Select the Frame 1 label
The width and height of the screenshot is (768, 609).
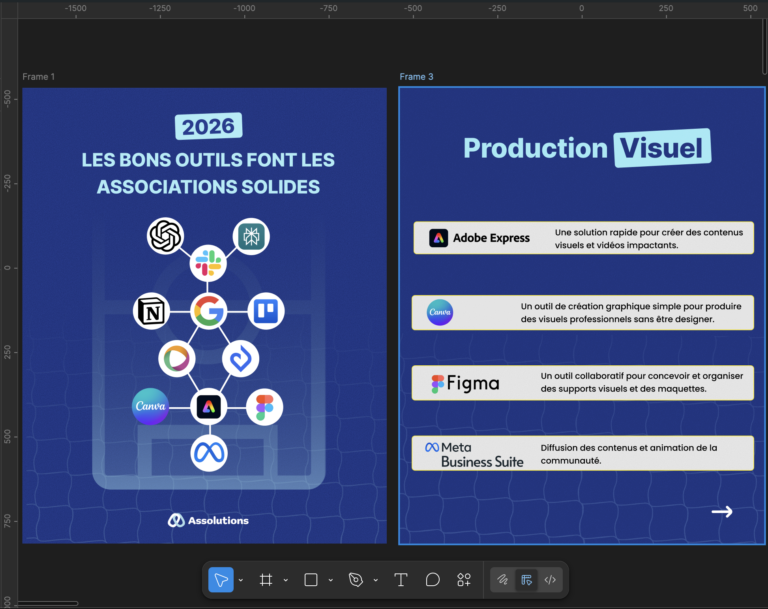coord(39,77)
